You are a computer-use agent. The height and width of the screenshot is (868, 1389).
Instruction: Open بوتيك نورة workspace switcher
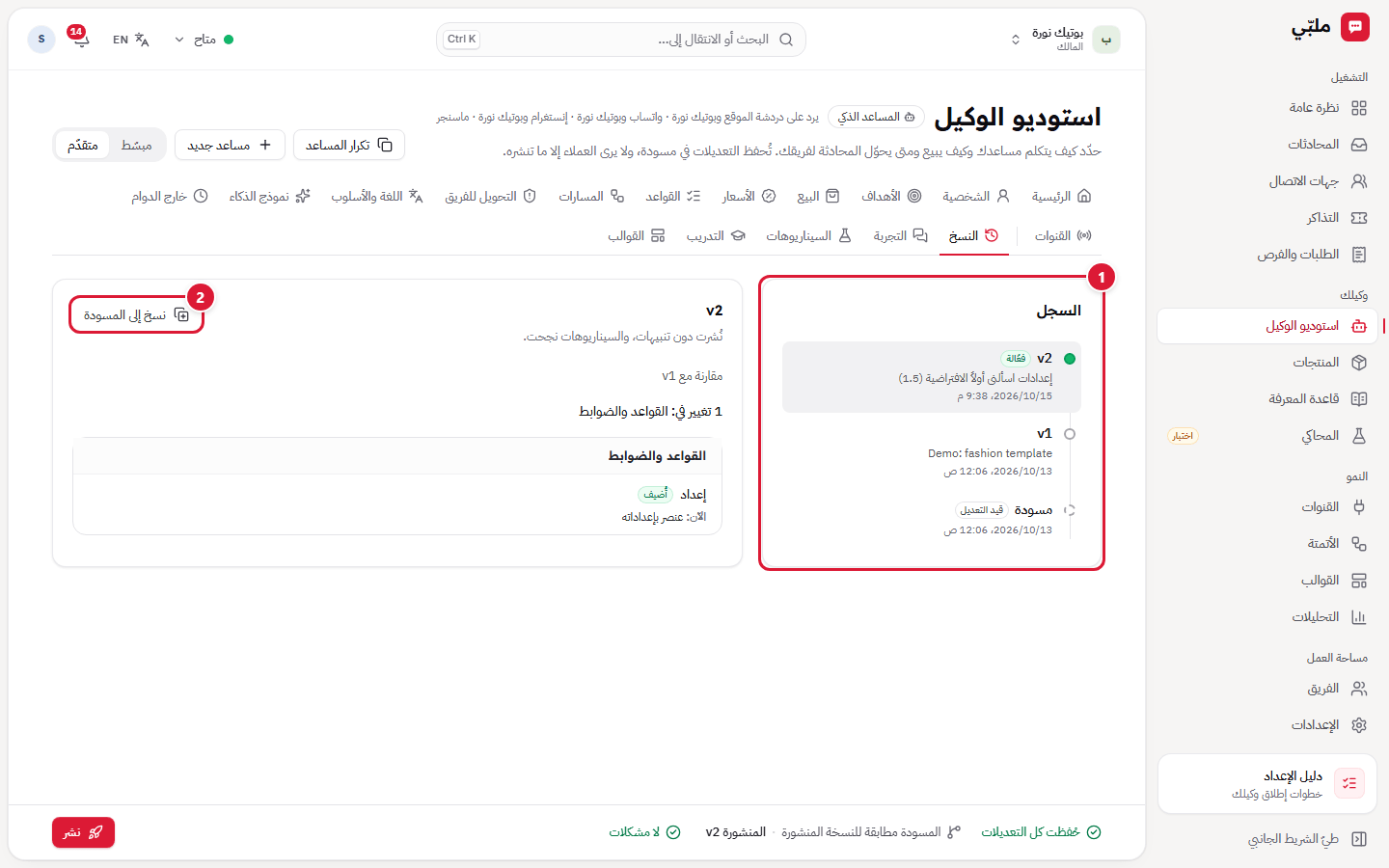[x=1064, y=40]
